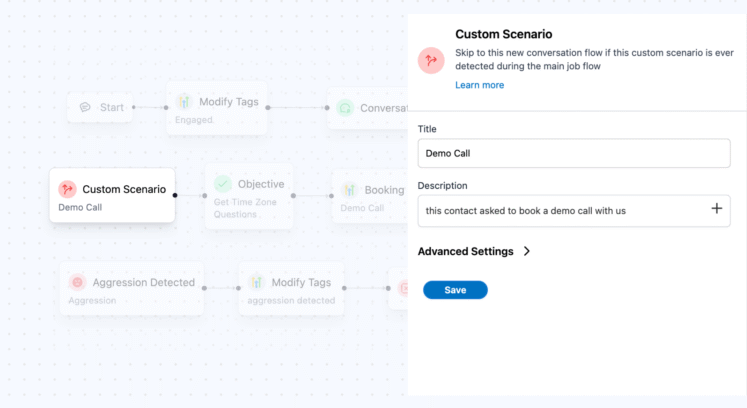Click the Aggression Detected face icon
Image resolution: width=747 pixels, height=408 pixels.
(77, 282)
